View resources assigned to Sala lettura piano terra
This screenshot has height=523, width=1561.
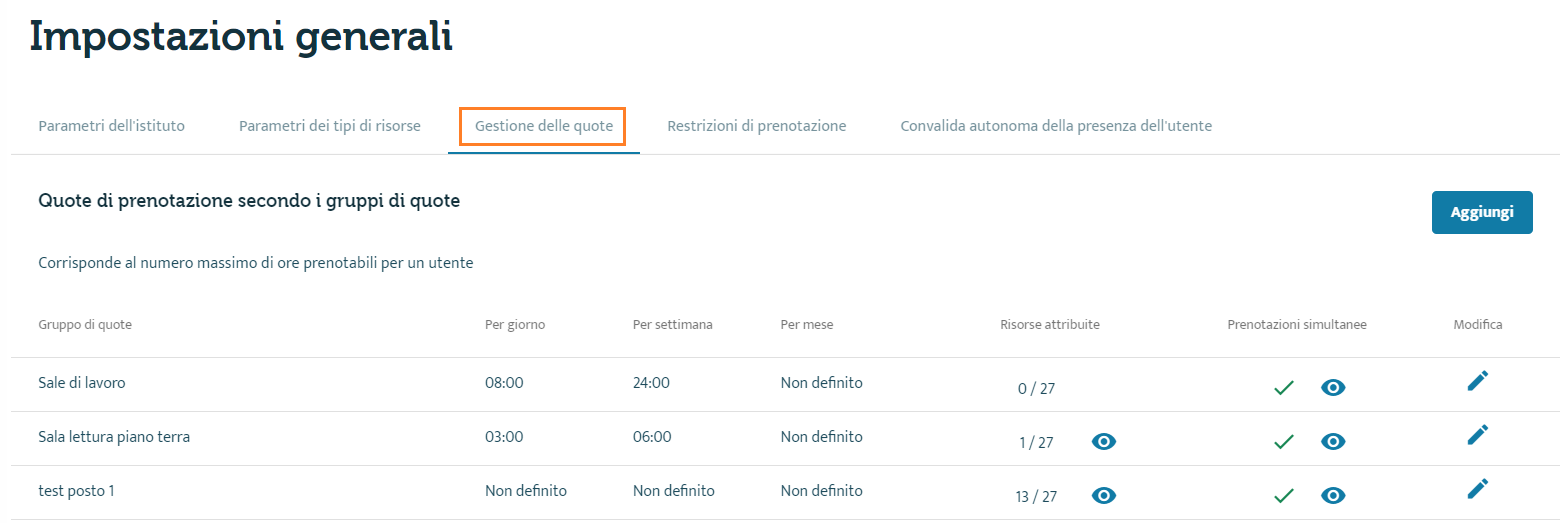(x=1104, y=442)
